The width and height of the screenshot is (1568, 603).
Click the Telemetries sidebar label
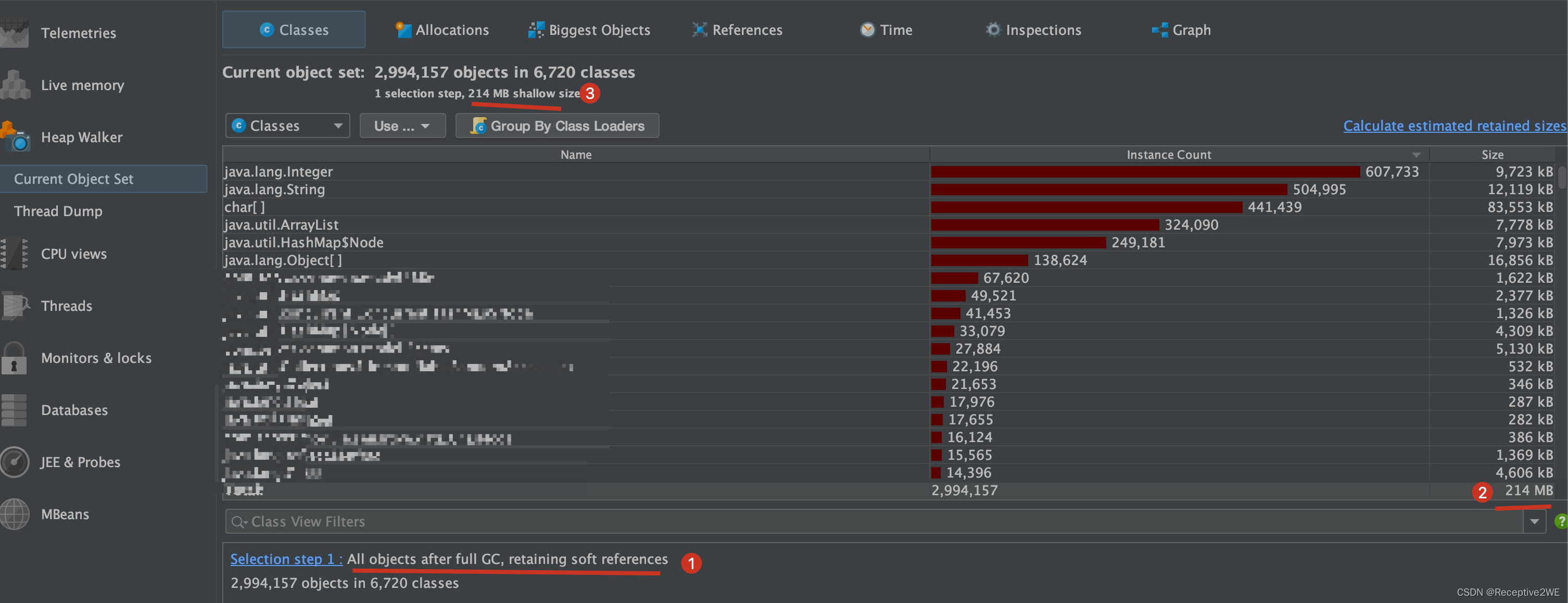[x=79, y=33]
